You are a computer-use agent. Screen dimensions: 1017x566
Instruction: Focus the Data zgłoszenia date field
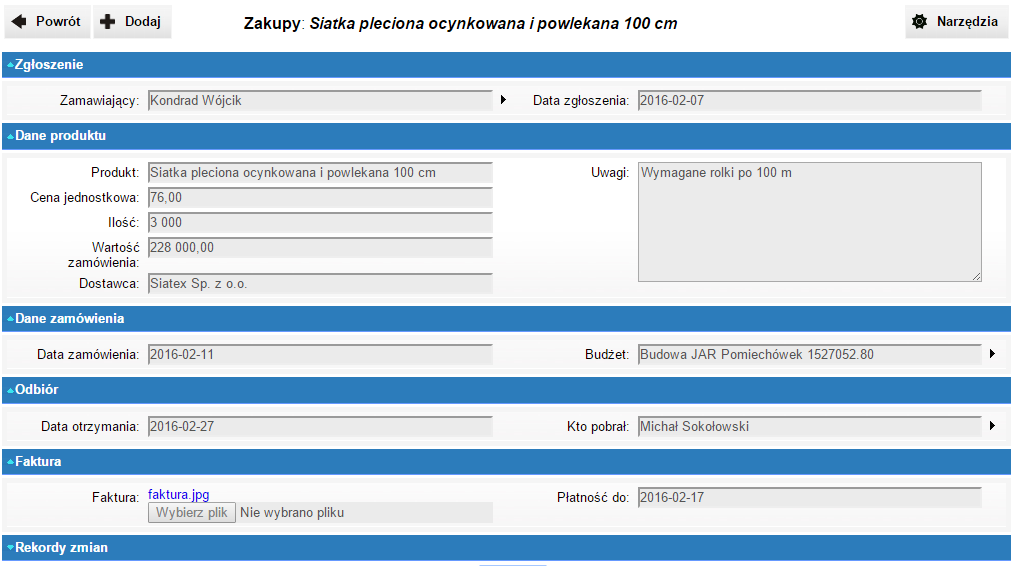tap(809, 100)
